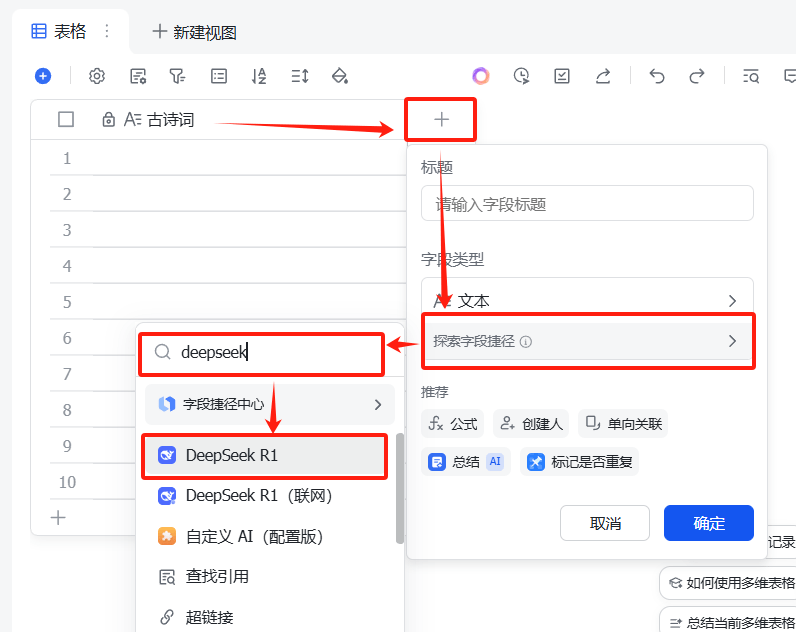
Task: Click the 取消 button
Action: click(x=605, y=523)
